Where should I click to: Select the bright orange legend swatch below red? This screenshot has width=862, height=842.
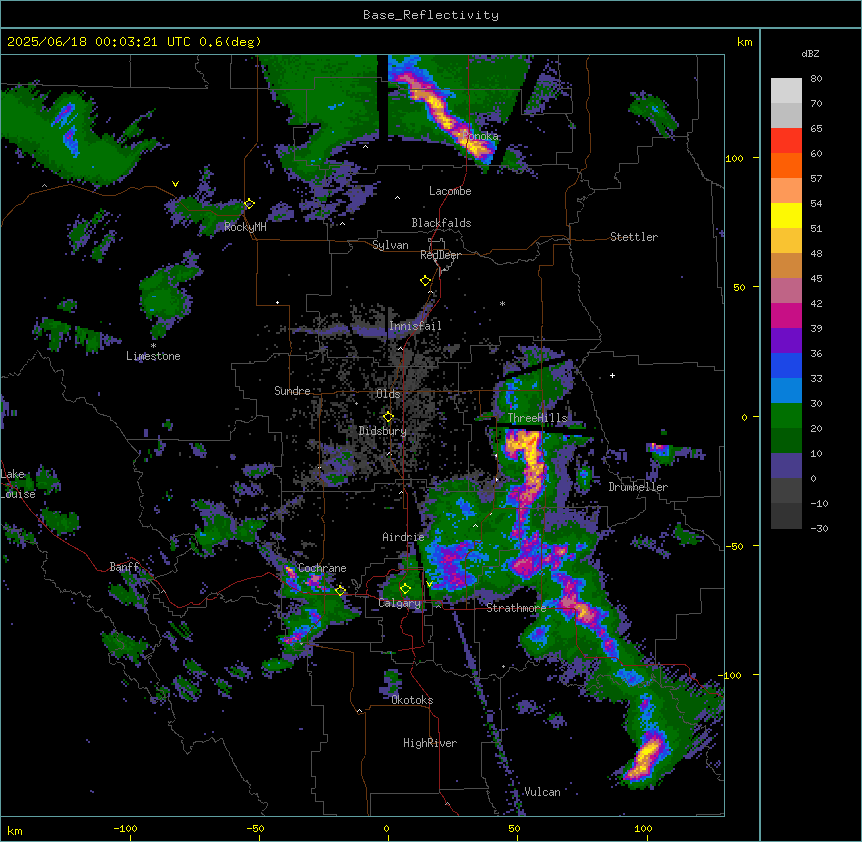(x=786, y=165)
